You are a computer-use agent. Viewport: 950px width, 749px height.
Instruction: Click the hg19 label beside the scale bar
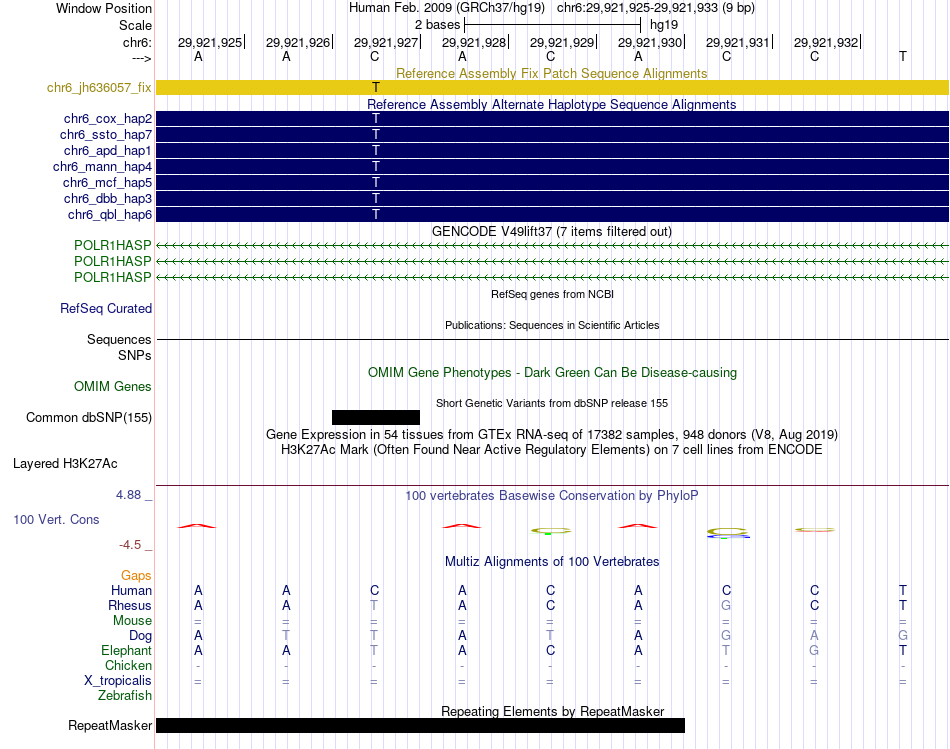pyautogui.click(x=664, y=25)
